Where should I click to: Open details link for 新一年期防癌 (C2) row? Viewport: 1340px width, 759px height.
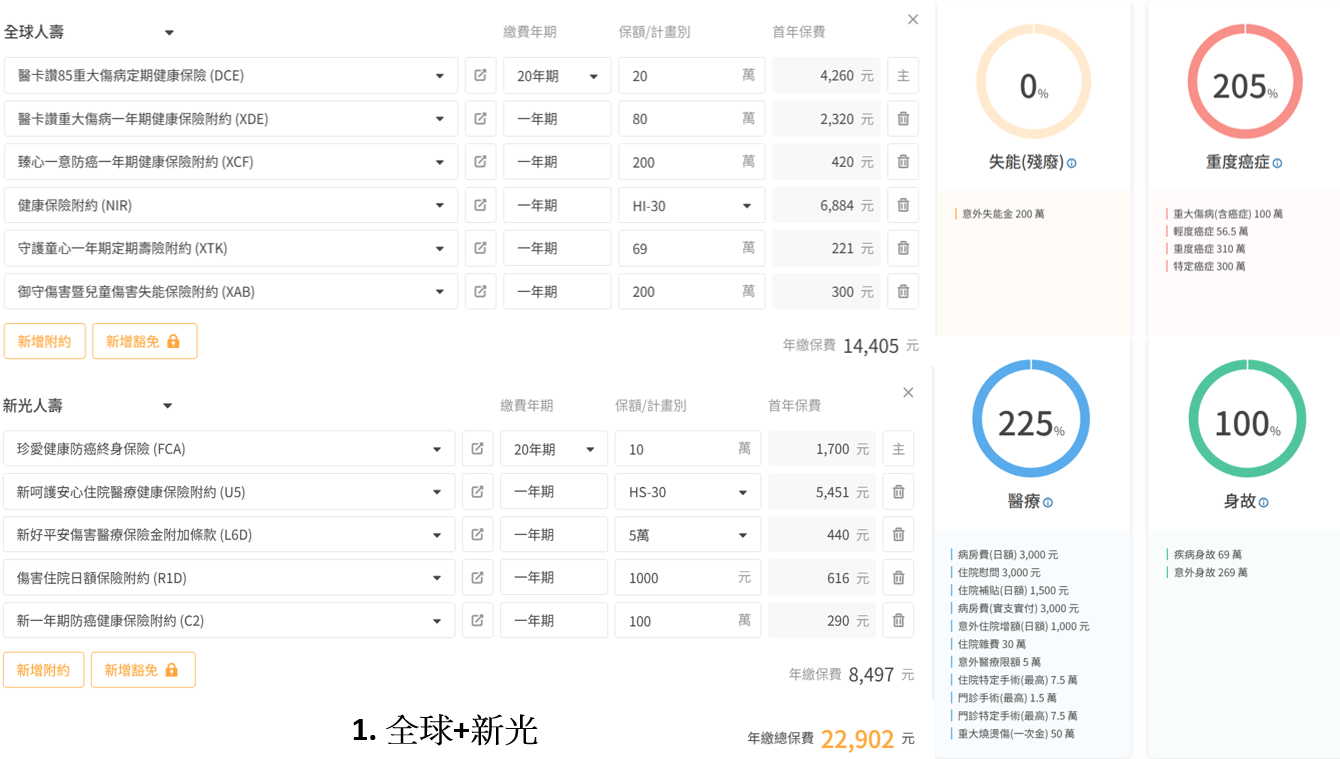[x=477, y=621]
